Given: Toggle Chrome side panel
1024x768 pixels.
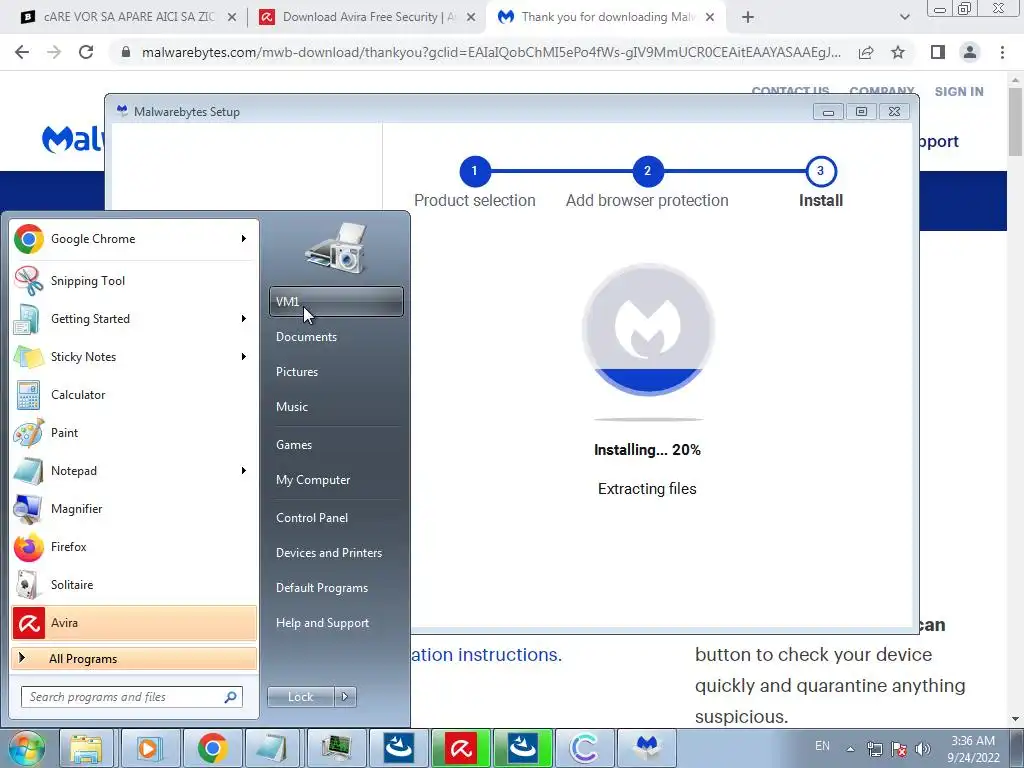Looking at the screenshot, I should point(938,52).
